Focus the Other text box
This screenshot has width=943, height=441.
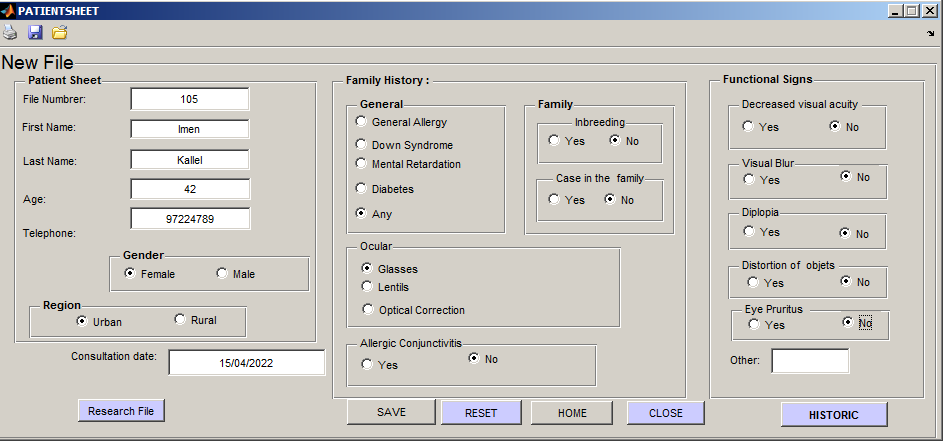click(x=809, y=361)
